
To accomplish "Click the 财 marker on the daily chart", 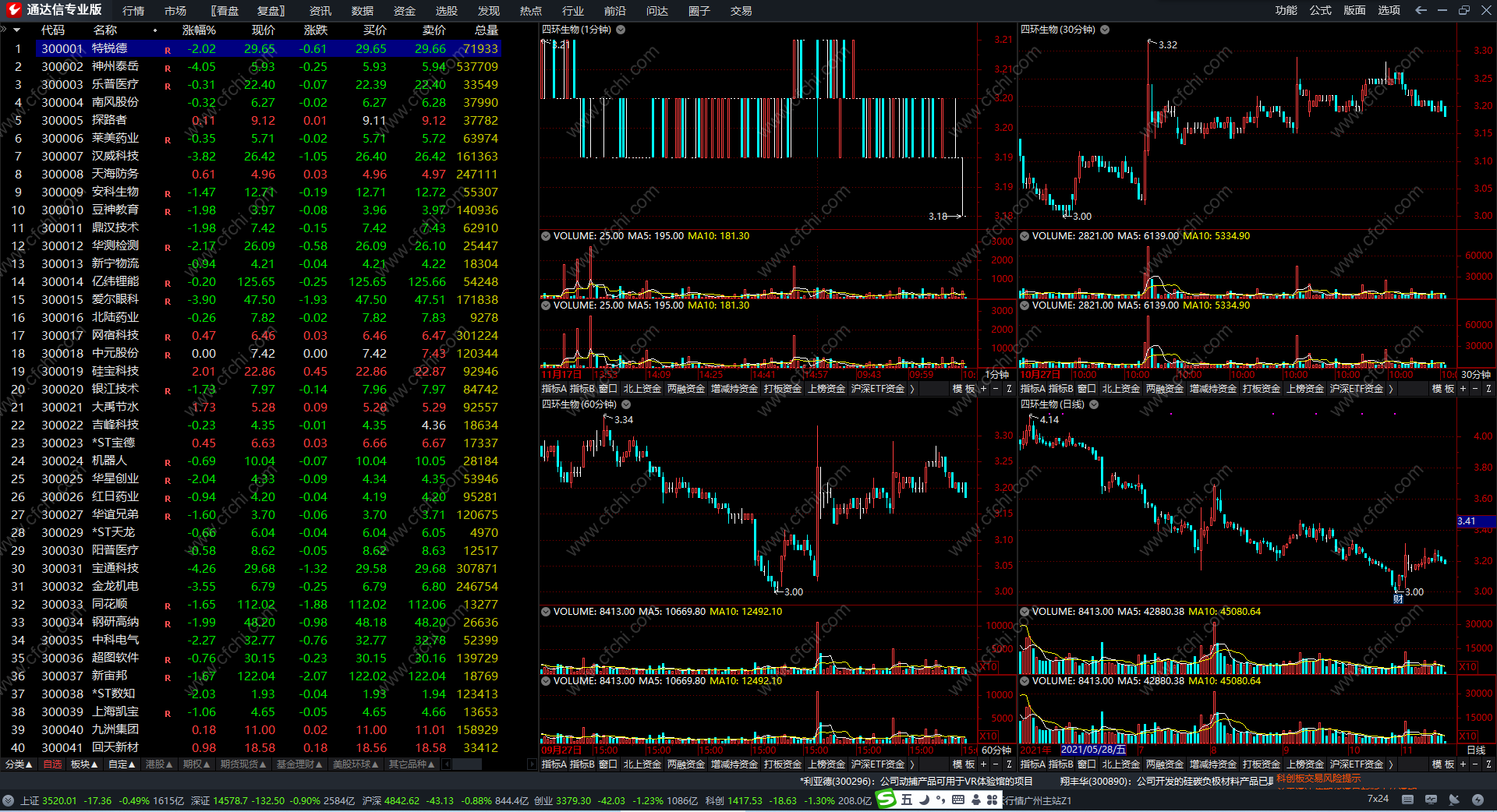I will point(1398,598).
